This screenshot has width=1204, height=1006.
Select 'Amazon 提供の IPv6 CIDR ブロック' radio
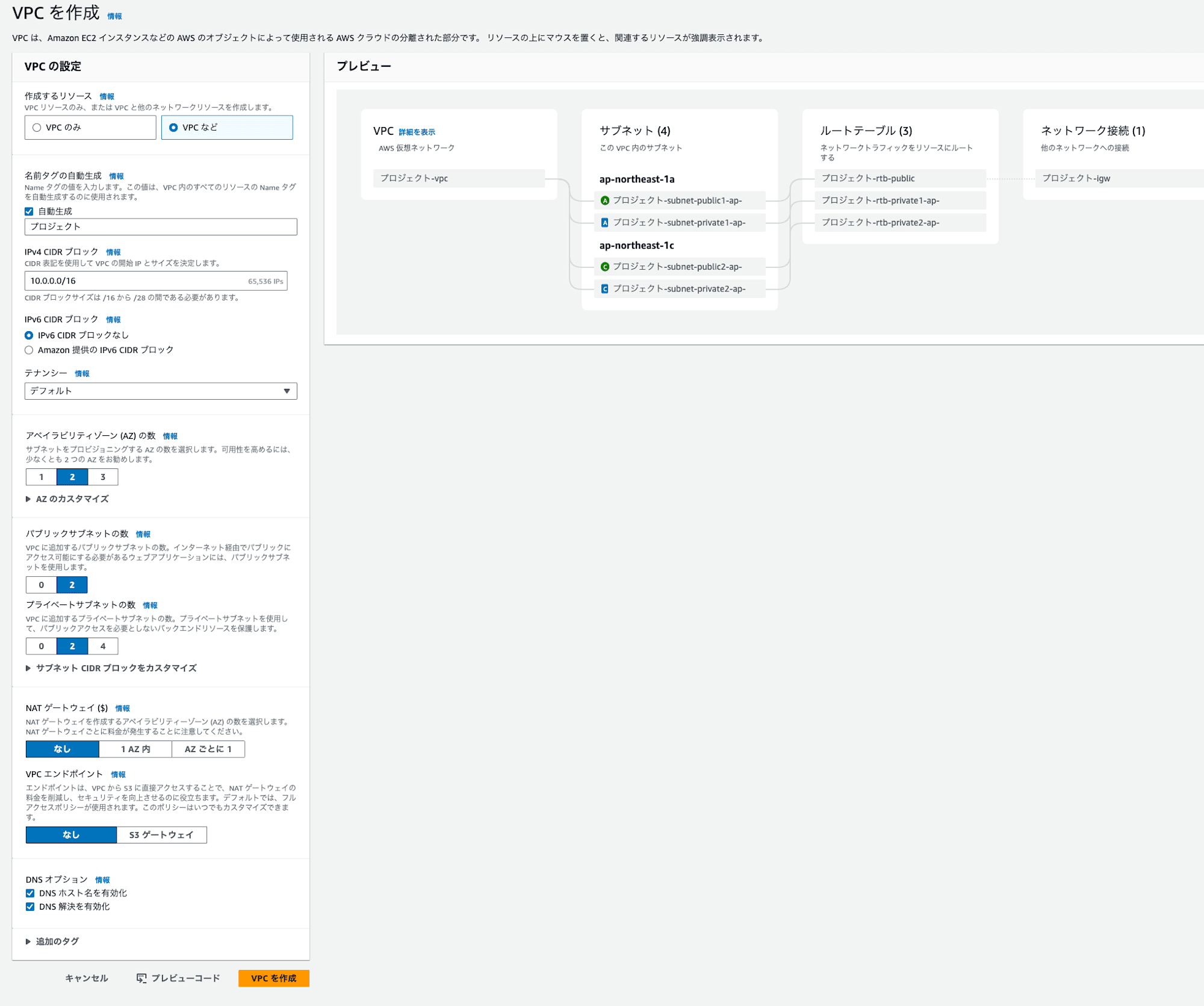29,350
